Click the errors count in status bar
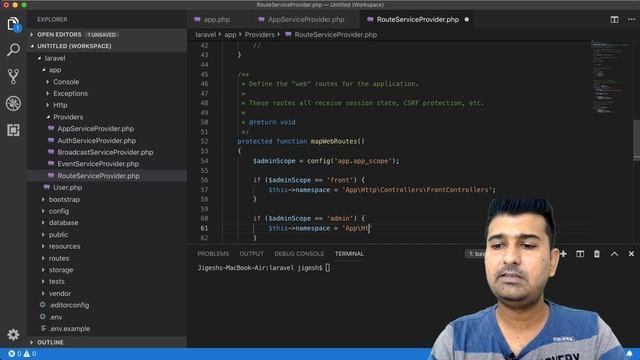Screen dimensions: 640x360 tap(15, 354)
